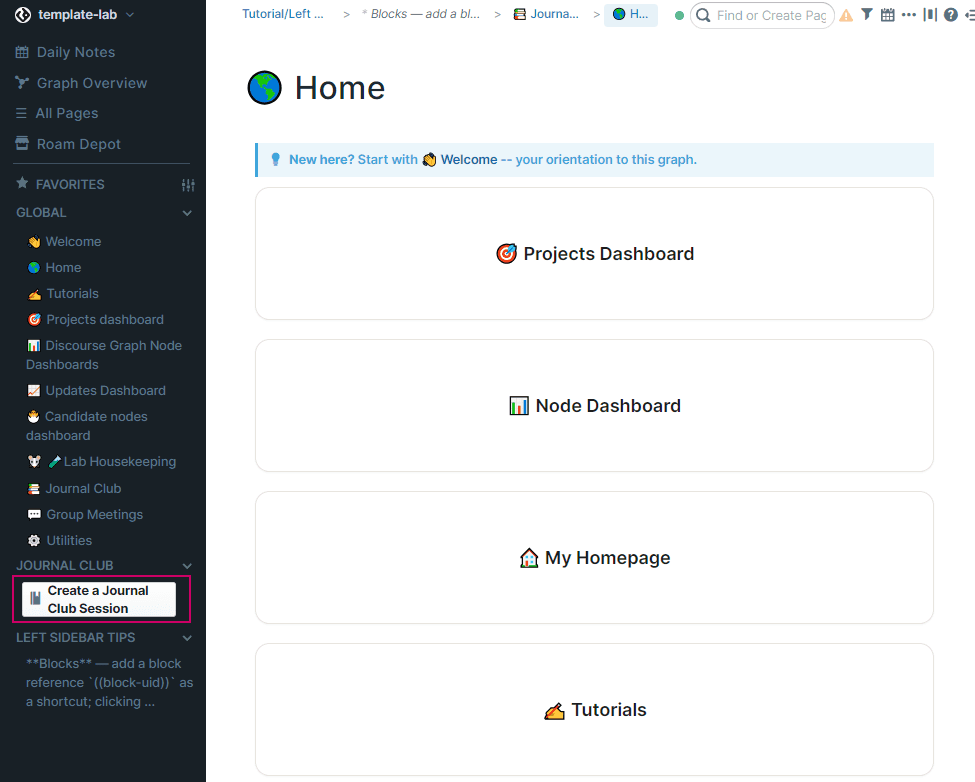
Task: Click the lightbulb icon in the tip banner
Action: pyautogui.click(x=275, y=160)
